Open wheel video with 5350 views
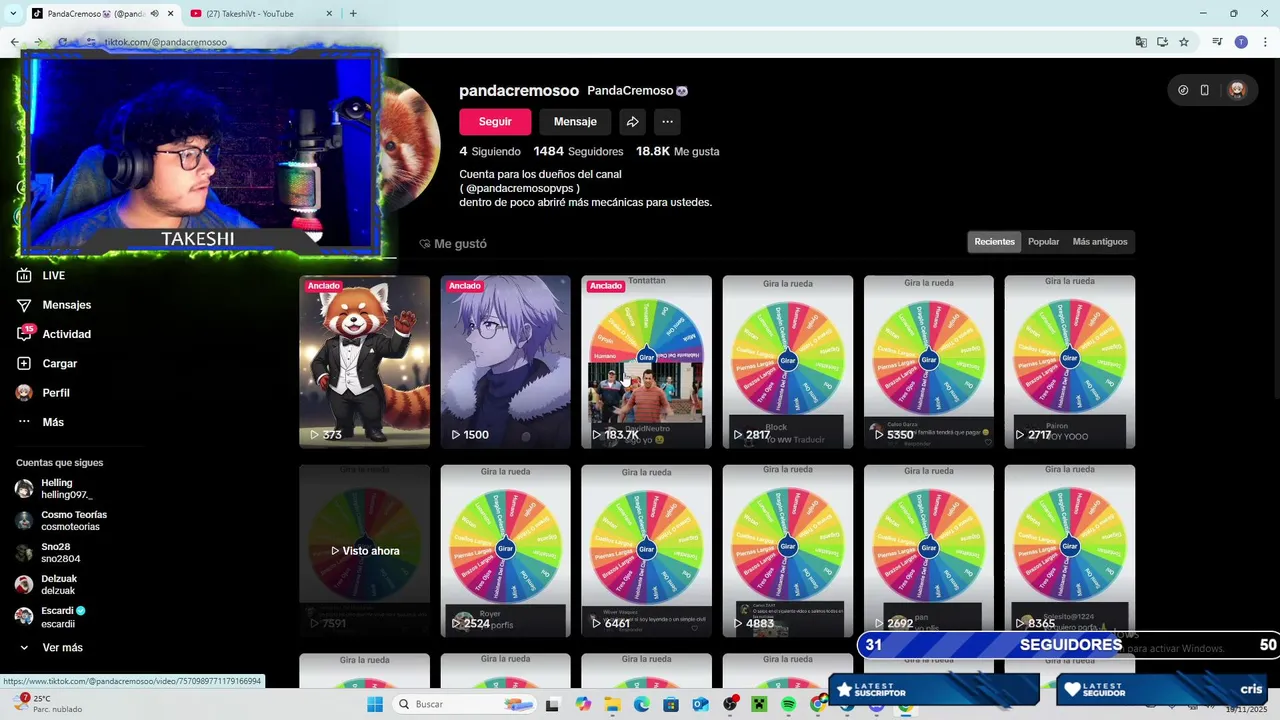Screen dimensions: 1280x720 (x=928, y=361)
